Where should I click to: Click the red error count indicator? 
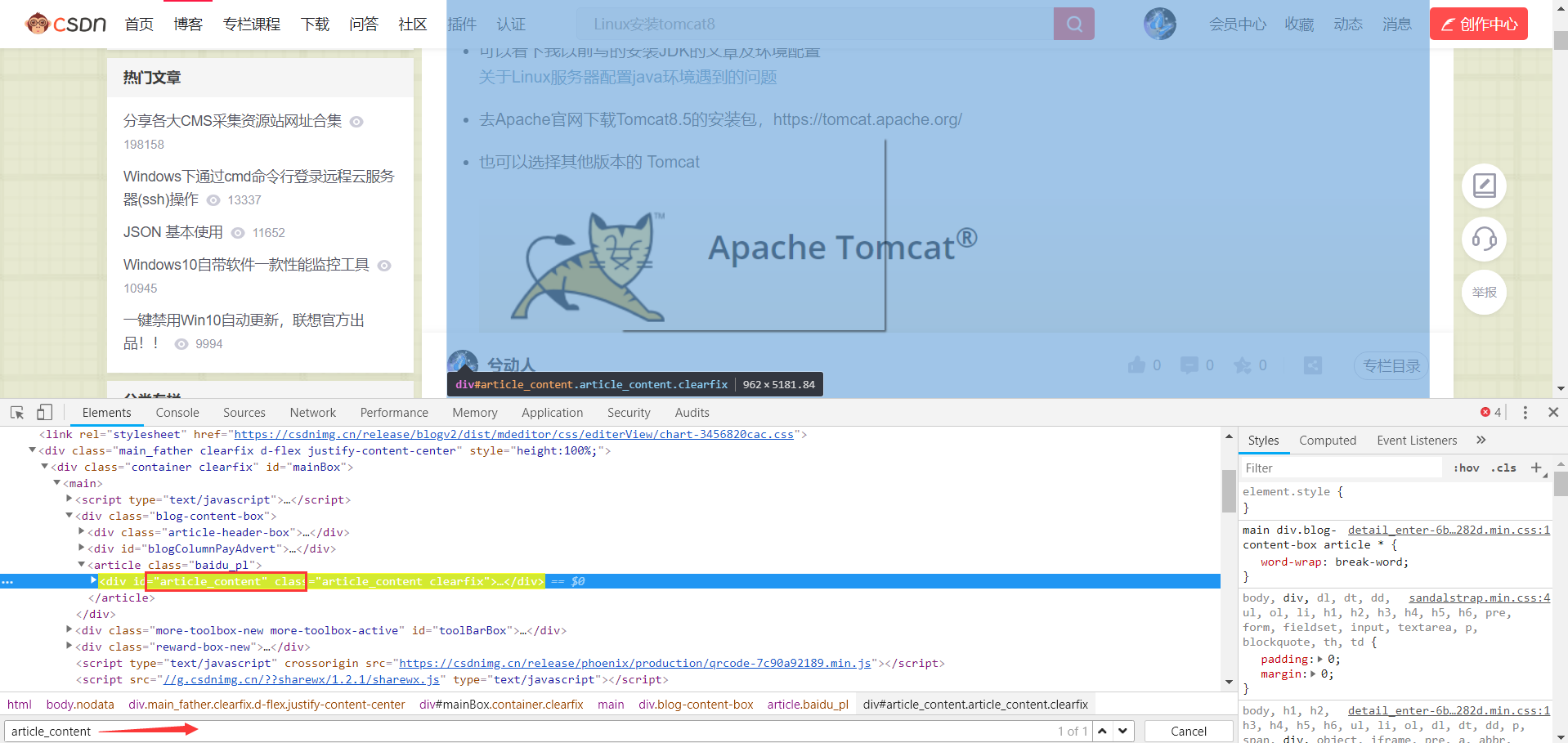(1491, 412)
